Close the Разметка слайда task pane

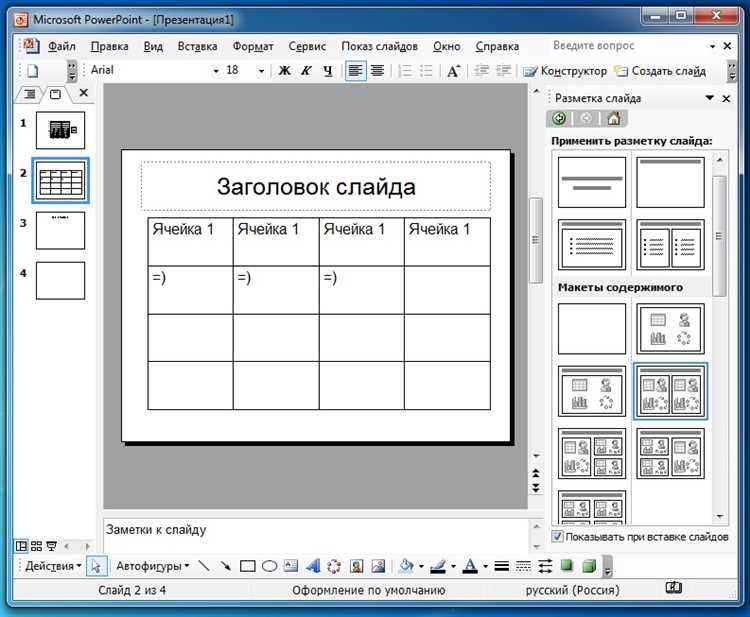coord(726,99)
